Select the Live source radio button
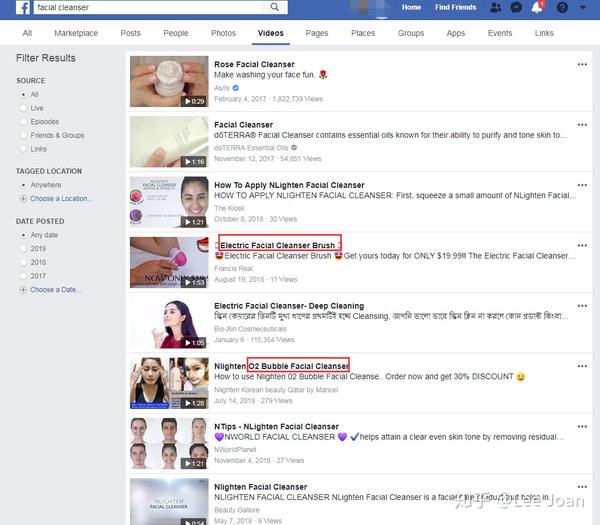The image size is (600, 525). (x=23, y=108)
